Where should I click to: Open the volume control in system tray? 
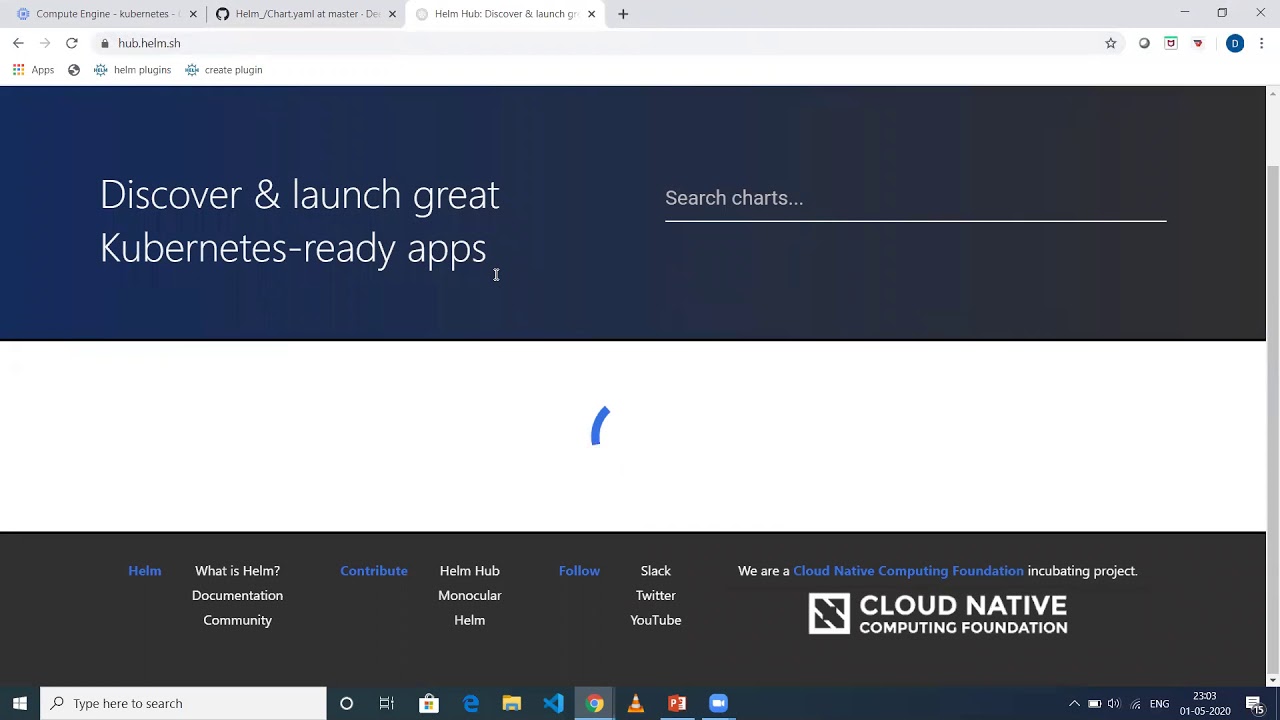tap(1114, 704)
